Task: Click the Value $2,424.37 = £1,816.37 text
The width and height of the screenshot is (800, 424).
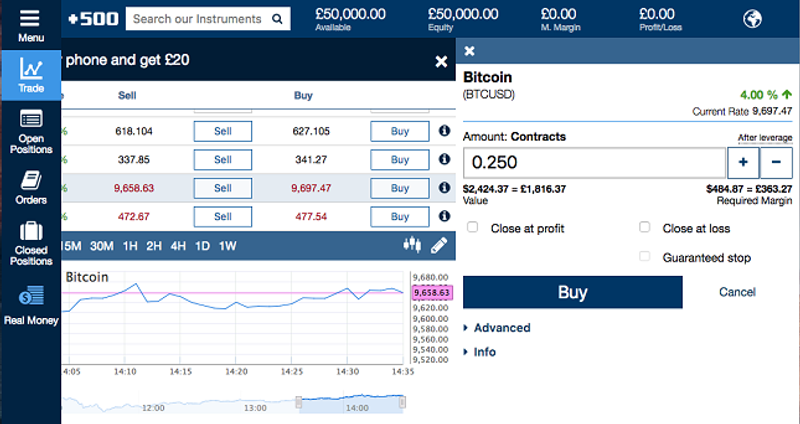Action: pyautogui.click(x=514, y=189)
